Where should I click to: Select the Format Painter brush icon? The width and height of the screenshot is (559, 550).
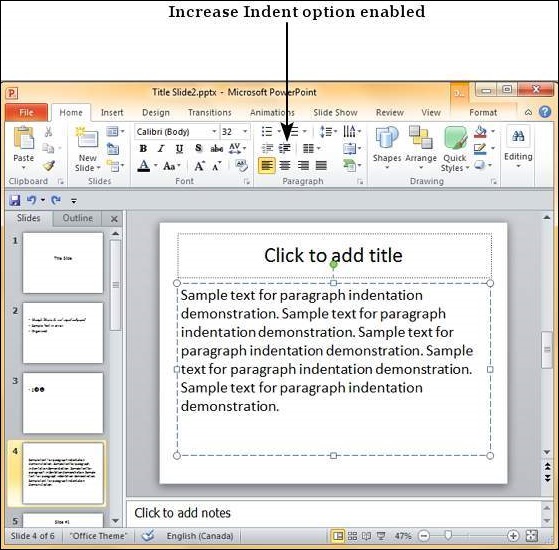pos(48,165)
